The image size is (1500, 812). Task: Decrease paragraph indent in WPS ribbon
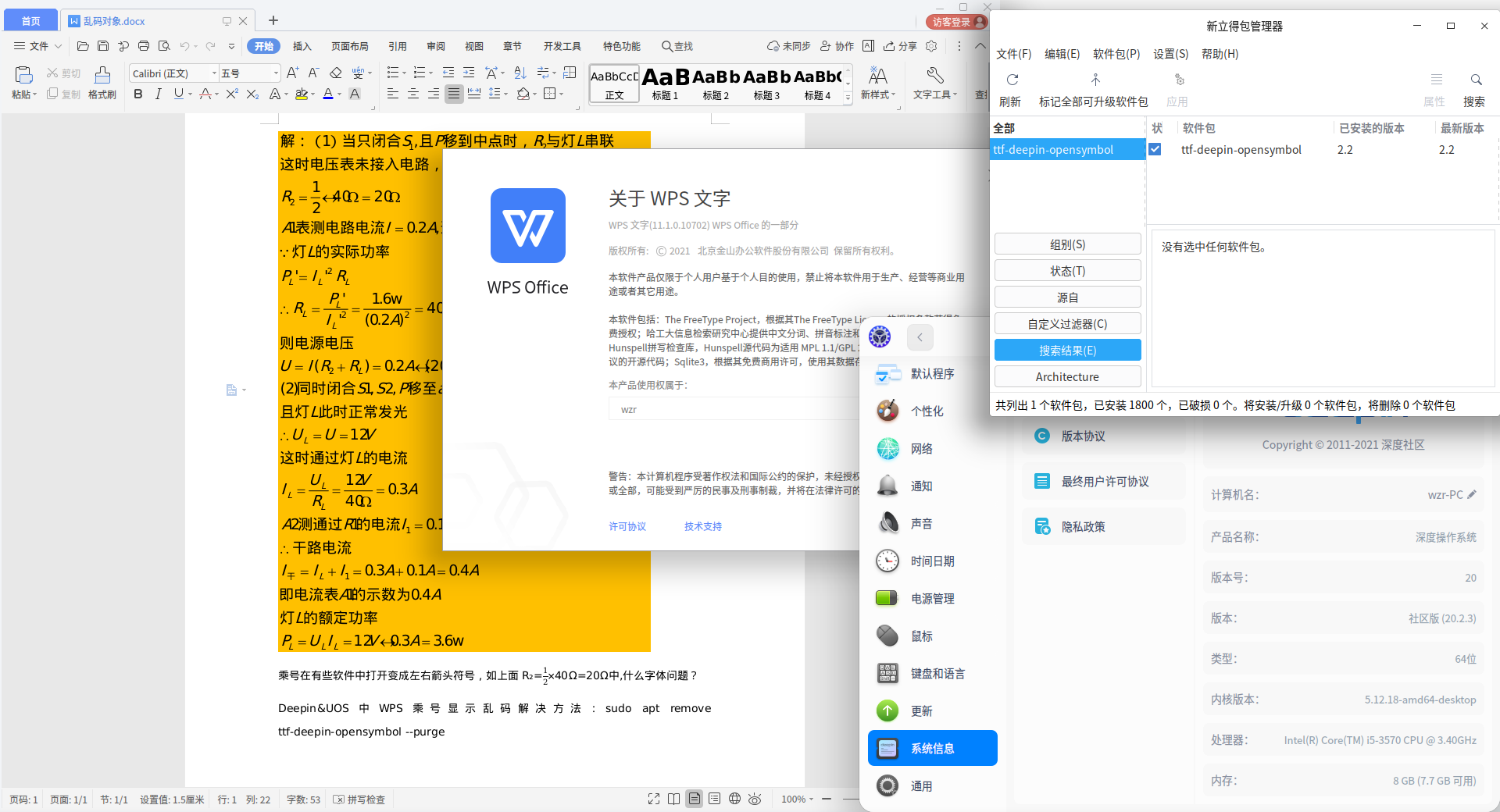[448, 73]
